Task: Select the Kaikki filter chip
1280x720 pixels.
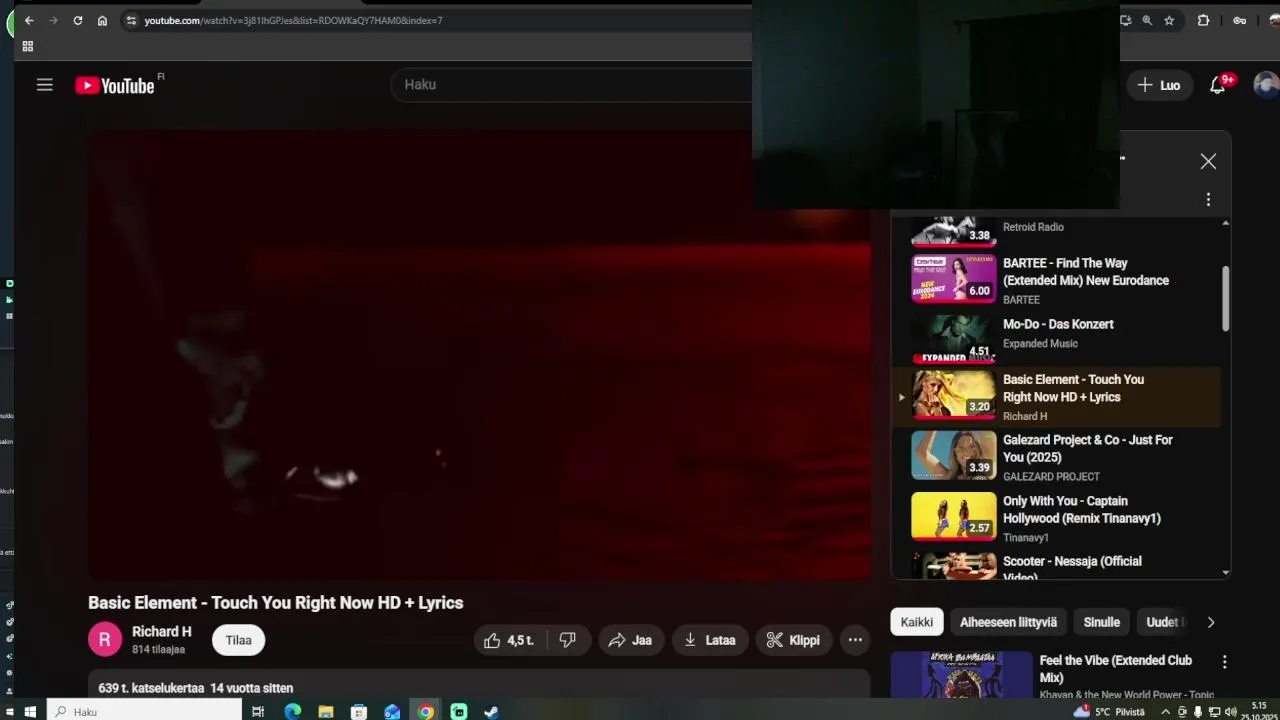Action: [917, 622]
